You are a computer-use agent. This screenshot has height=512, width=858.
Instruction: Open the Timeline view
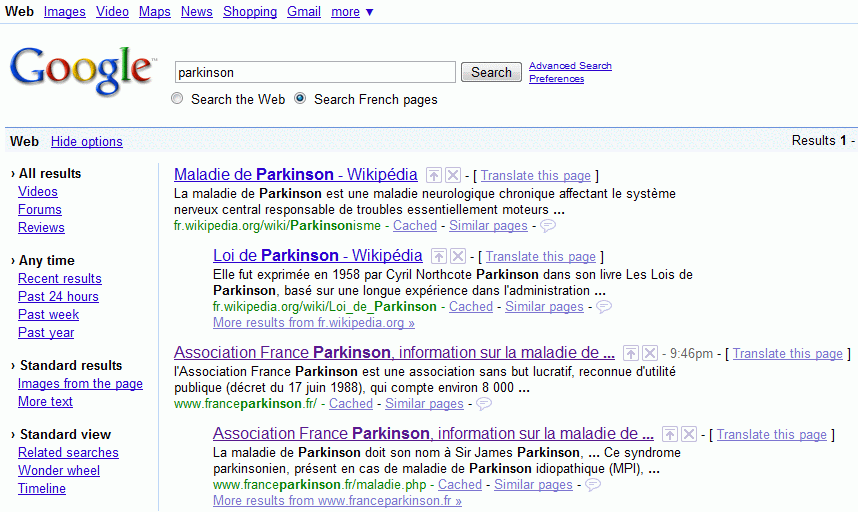point(42,488)
